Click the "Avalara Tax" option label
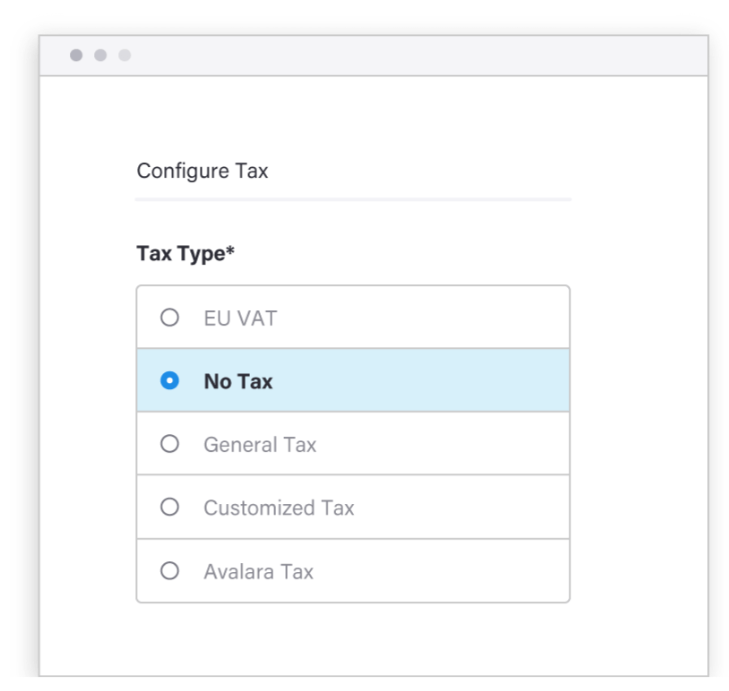 click(x=258, y=572)
